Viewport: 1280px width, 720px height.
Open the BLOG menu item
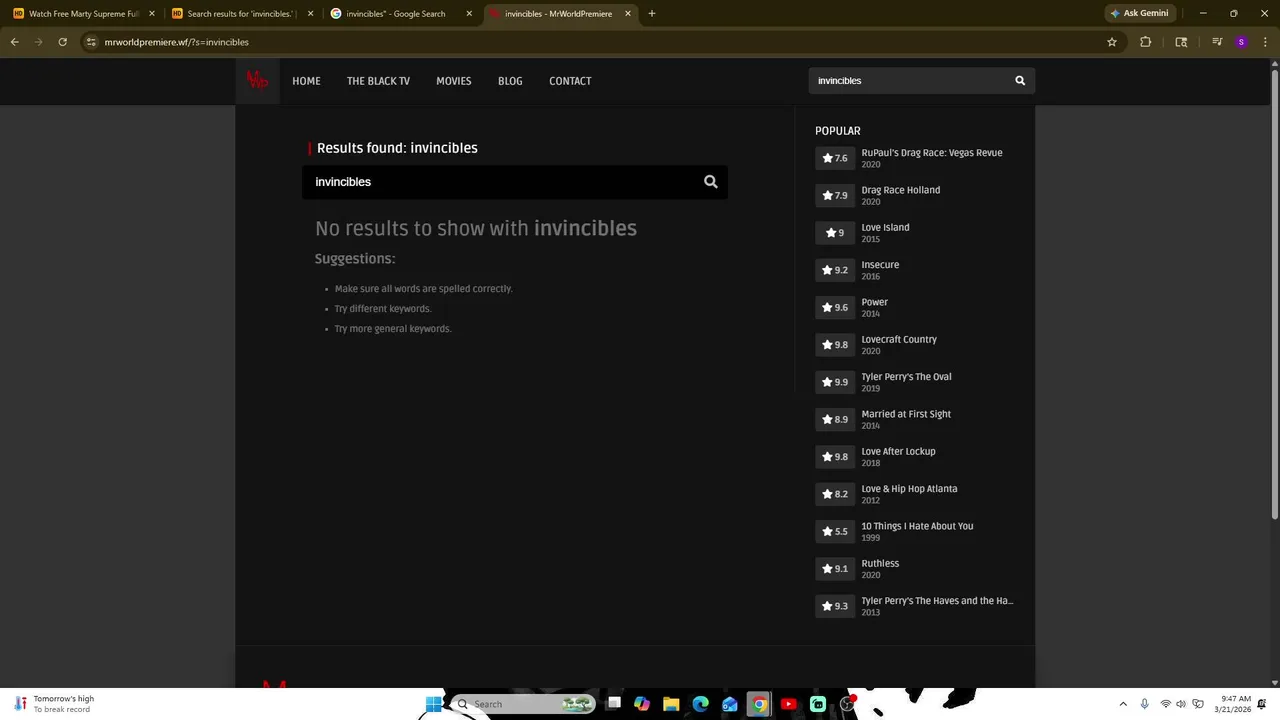pos(510,81)
